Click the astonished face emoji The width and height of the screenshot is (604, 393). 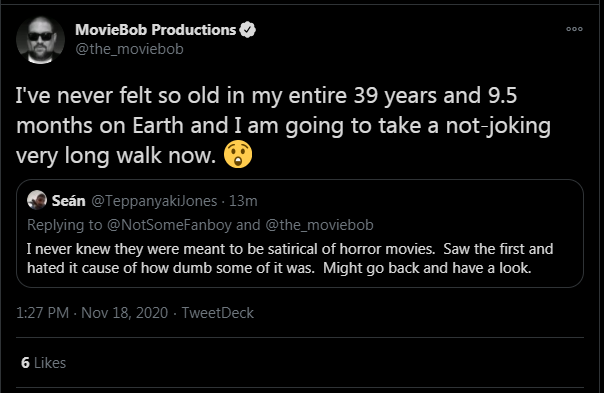(238, 154)
